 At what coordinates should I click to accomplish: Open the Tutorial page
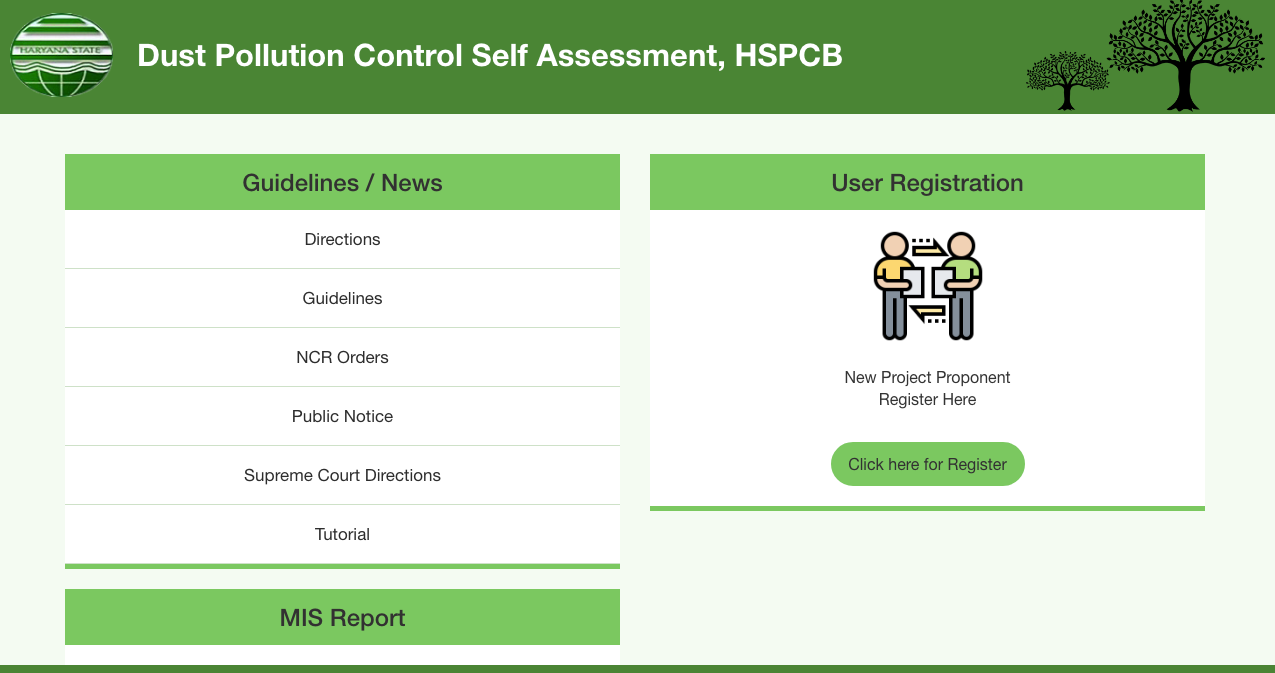(342, 534)
